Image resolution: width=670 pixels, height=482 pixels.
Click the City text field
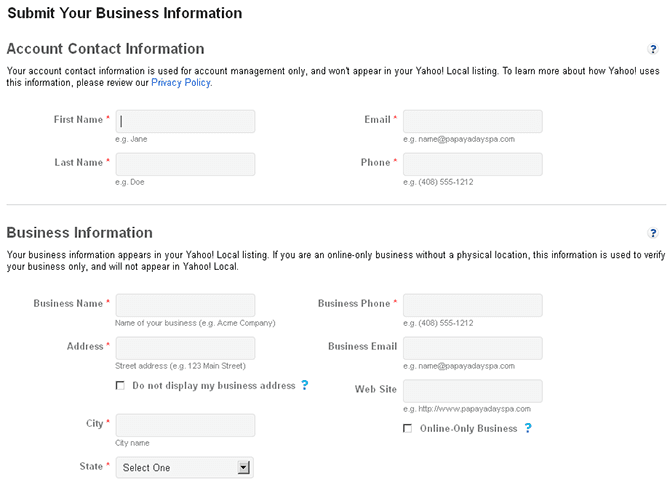186,425
